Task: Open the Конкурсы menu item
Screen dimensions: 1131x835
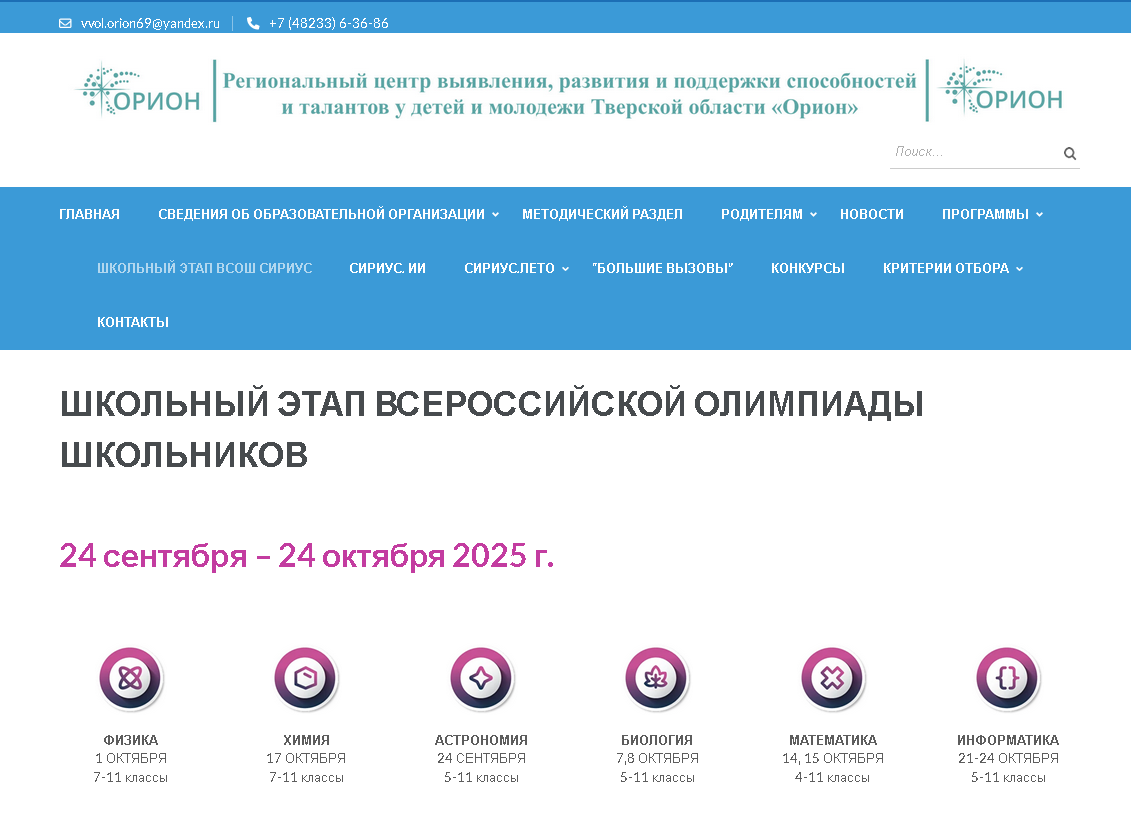Action: [x=807, y=268]
